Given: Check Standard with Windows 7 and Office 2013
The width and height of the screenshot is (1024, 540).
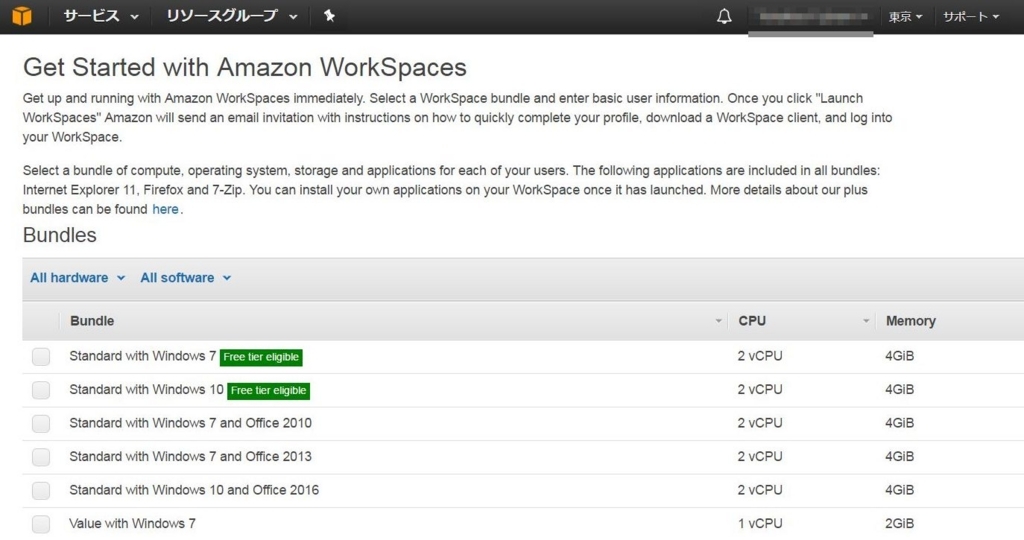Looking at the screenshot, I should pyautogui.click(x=41, y=457).
